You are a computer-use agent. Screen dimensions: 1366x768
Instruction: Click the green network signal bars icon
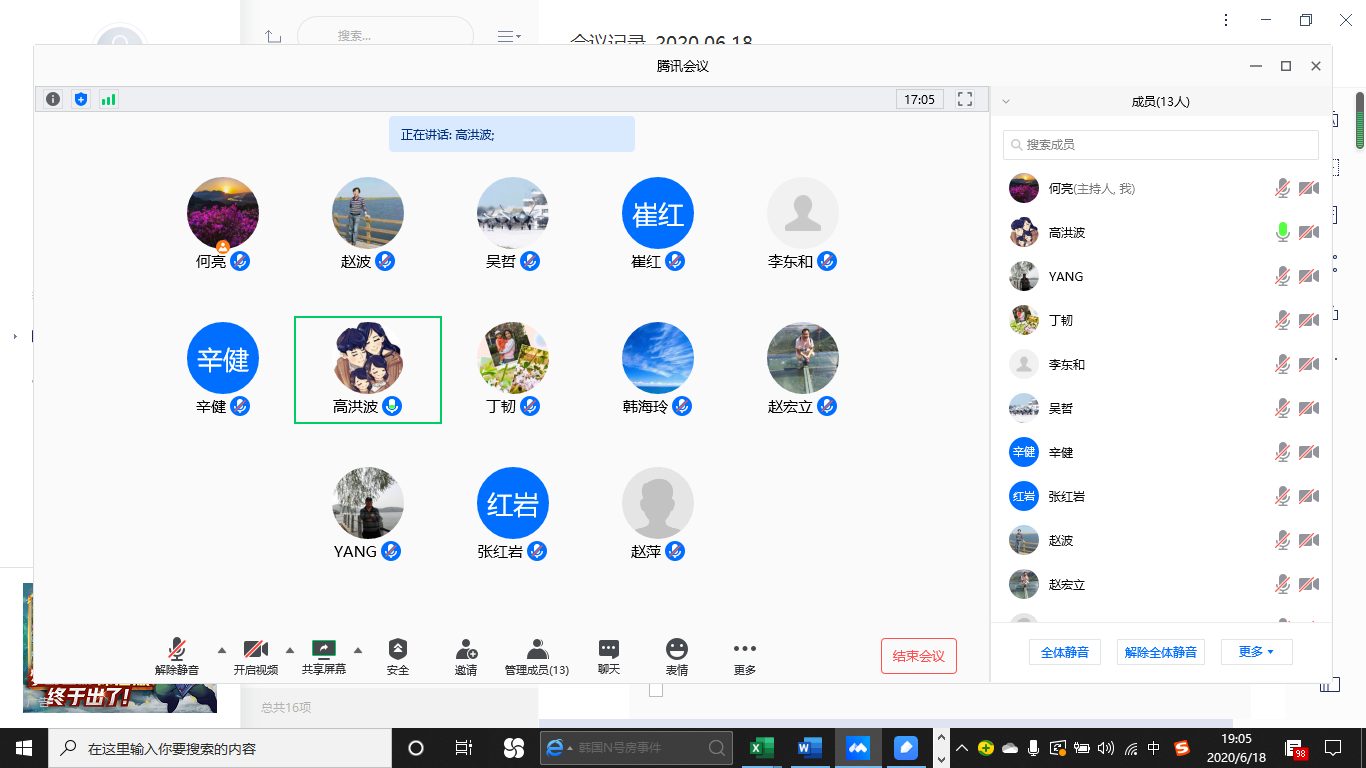(108, 99)
